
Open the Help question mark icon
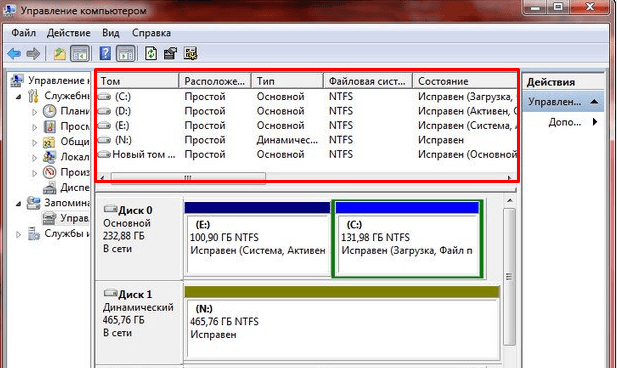pyautogui.click(x=105, y=54)
